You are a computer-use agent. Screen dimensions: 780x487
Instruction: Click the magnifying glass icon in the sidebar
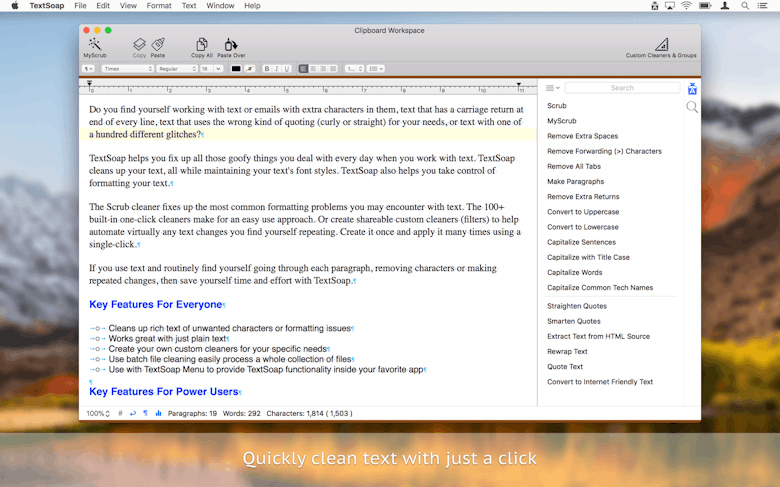click(x=692, y=107)
